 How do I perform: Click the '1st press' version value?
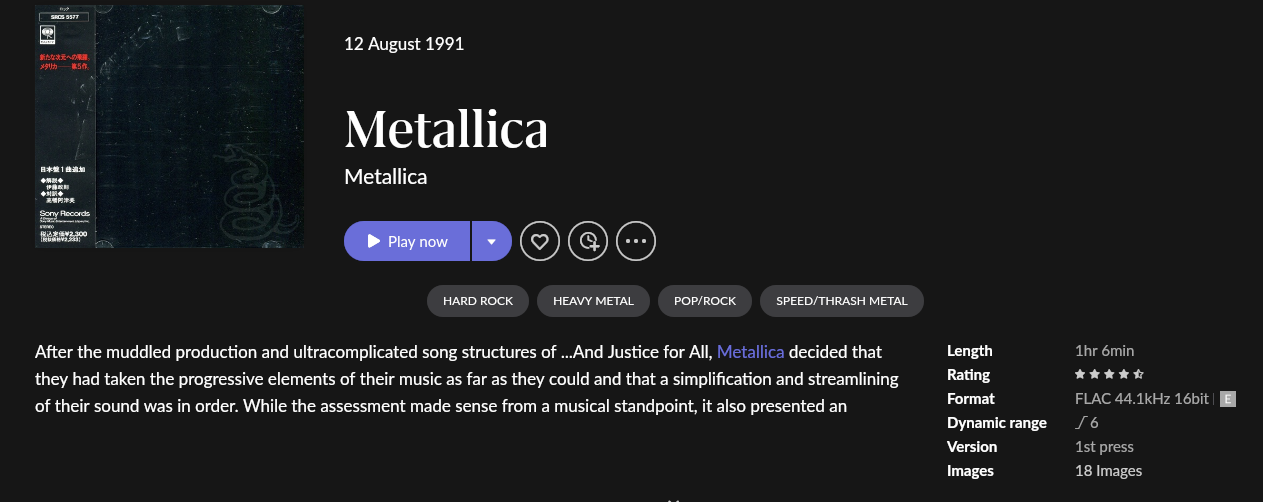point(1104,447)
